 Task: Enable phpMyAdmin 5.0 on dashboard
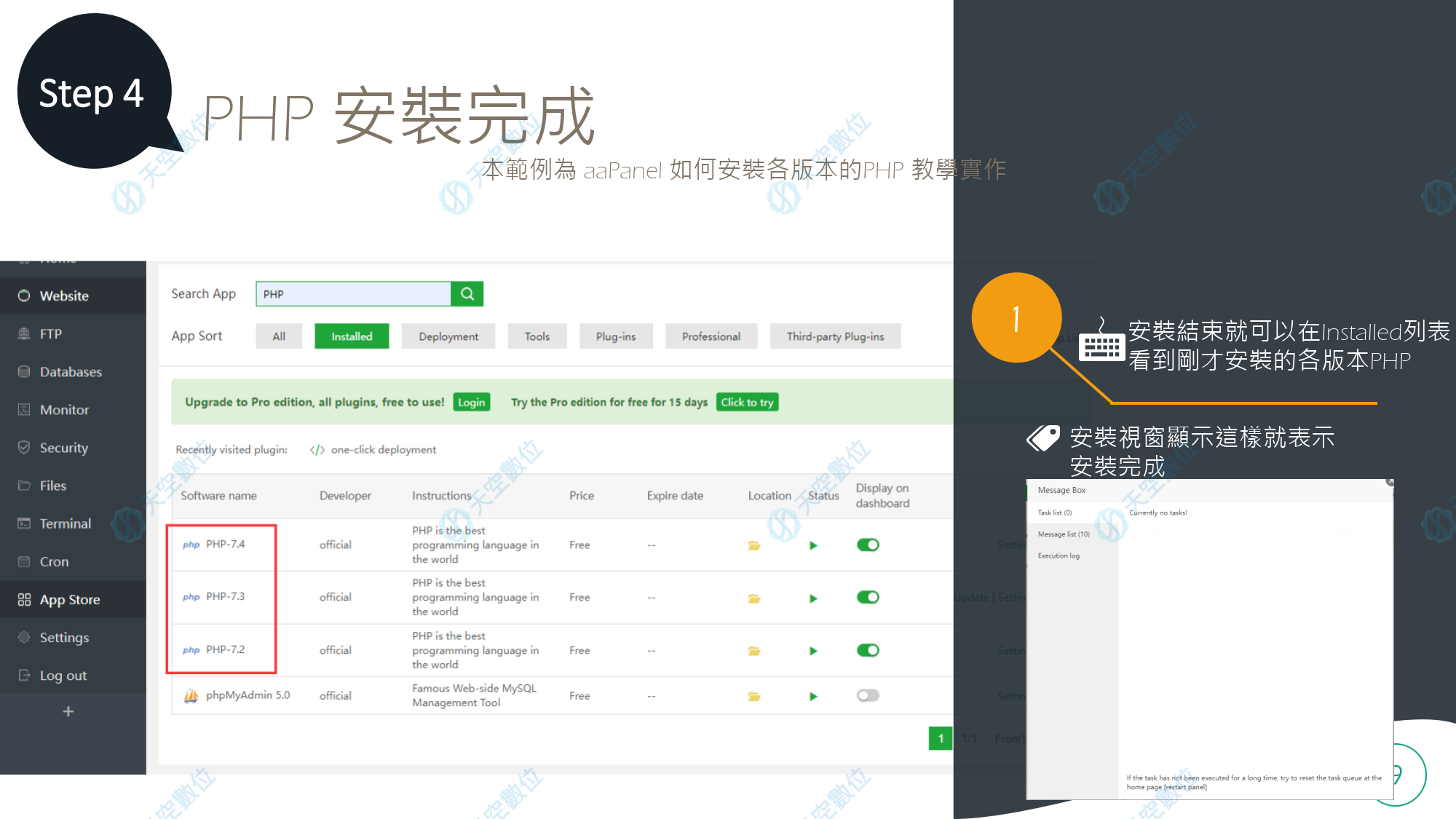click(x=867, y=695)
